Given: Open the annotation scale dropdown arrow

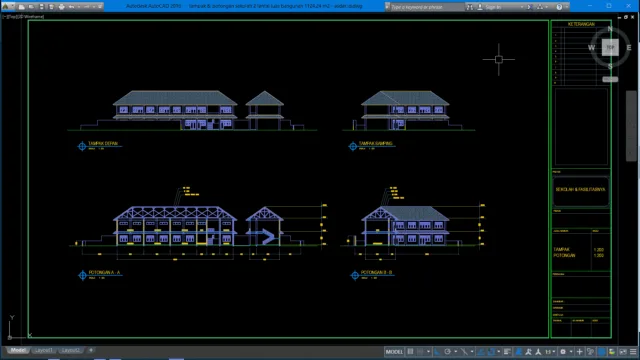Looking at the screenshot, I should point(554,352).
